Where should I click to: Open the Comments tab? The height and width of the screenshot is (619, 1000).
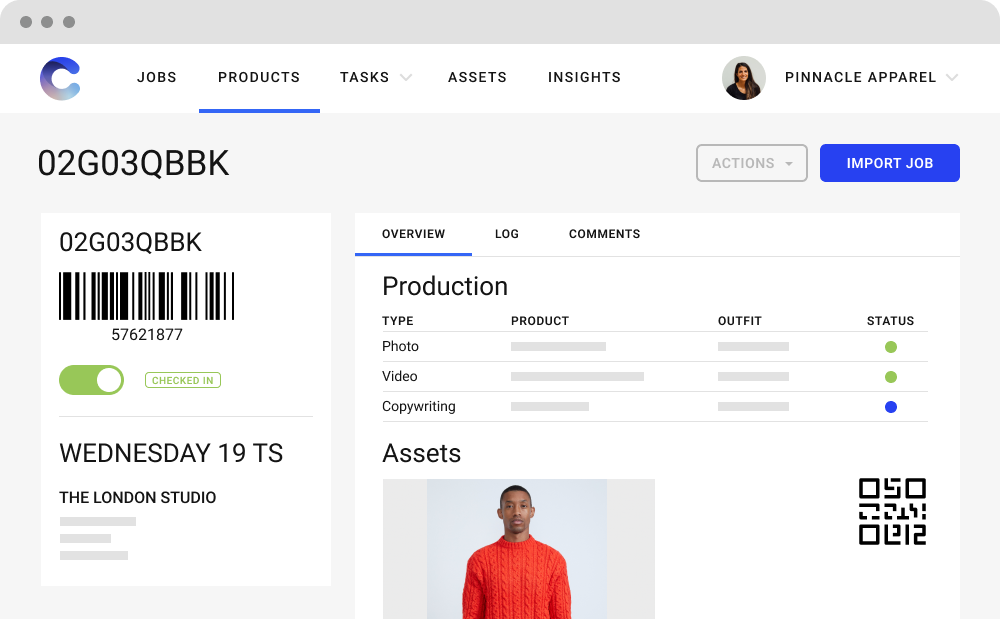pos(604,234)
